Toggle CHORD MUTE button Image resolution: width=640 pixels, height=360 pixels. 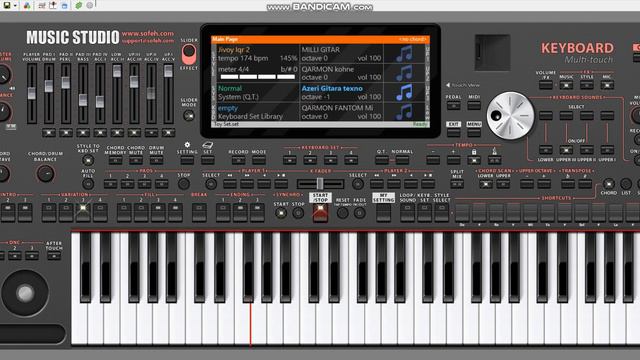click(x=136, y=160)
